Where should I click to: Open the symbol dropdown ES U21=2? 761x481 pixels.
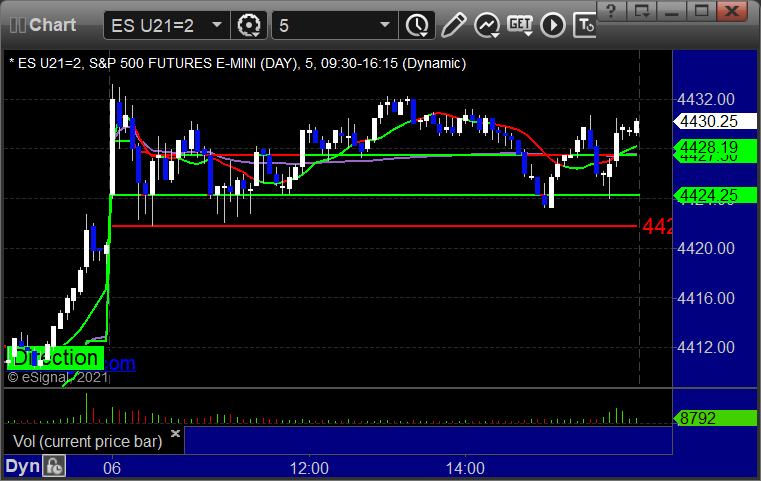[x=166, y=25]
